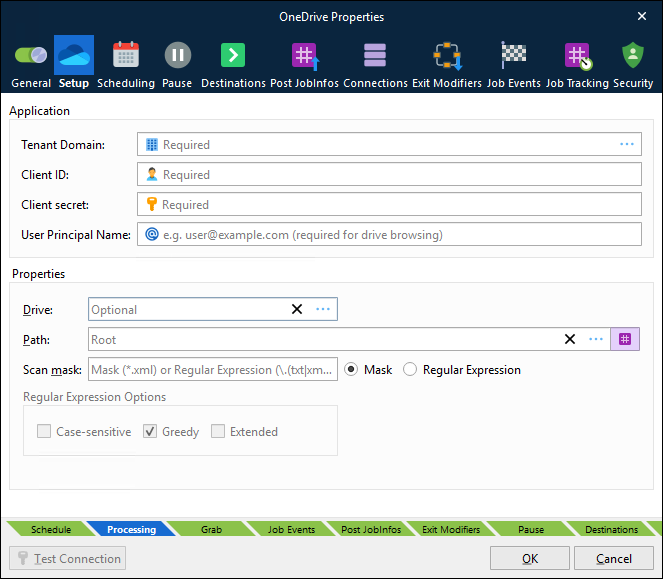The image size is (663, 579).
Task: Clear the Drive field with X icon
Action: coord(297,309)
